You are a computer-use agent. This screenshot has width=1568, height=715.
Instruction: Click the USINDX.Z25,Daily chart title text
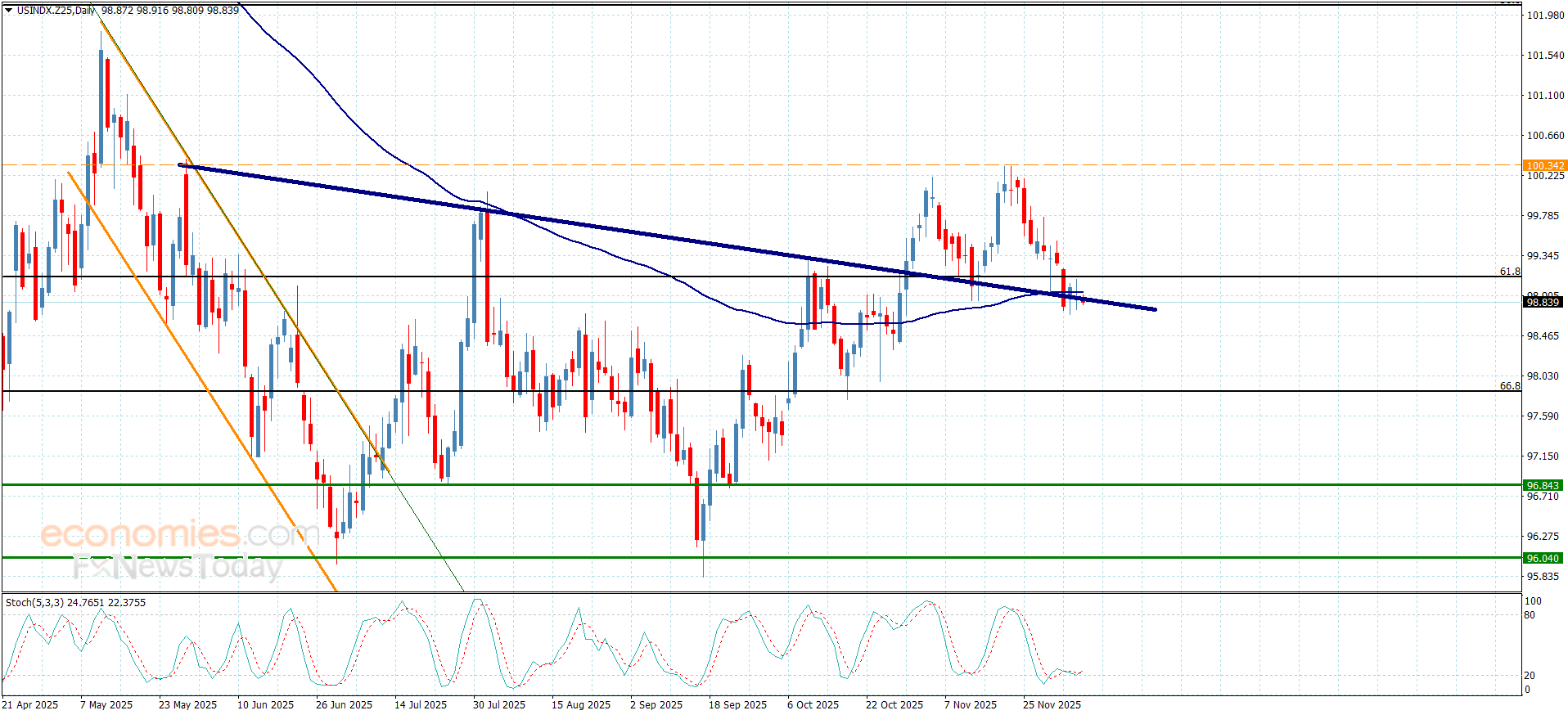(56, 11)
